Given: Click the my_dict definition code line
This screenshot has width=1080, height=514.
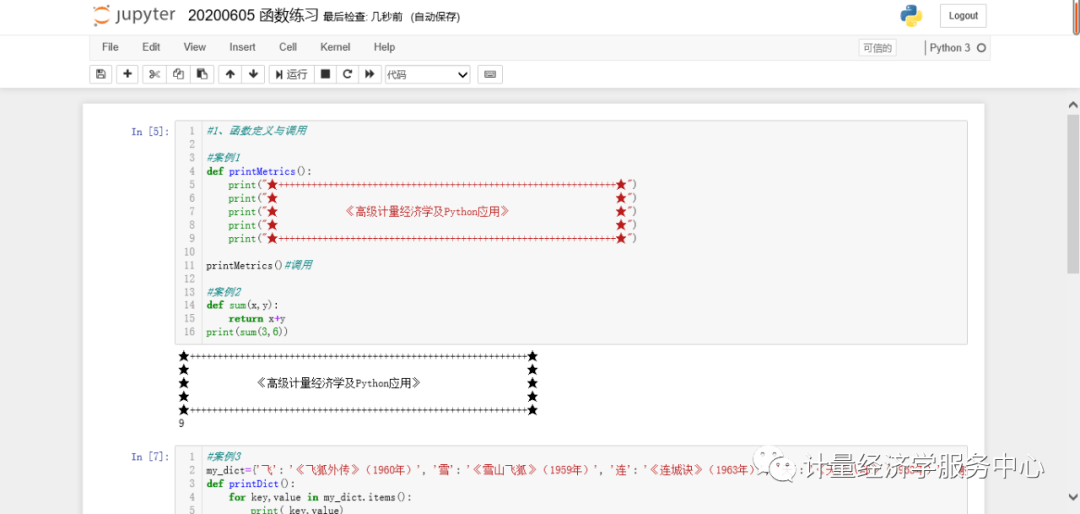Looking at the screenshot, I should pos(585,470).
